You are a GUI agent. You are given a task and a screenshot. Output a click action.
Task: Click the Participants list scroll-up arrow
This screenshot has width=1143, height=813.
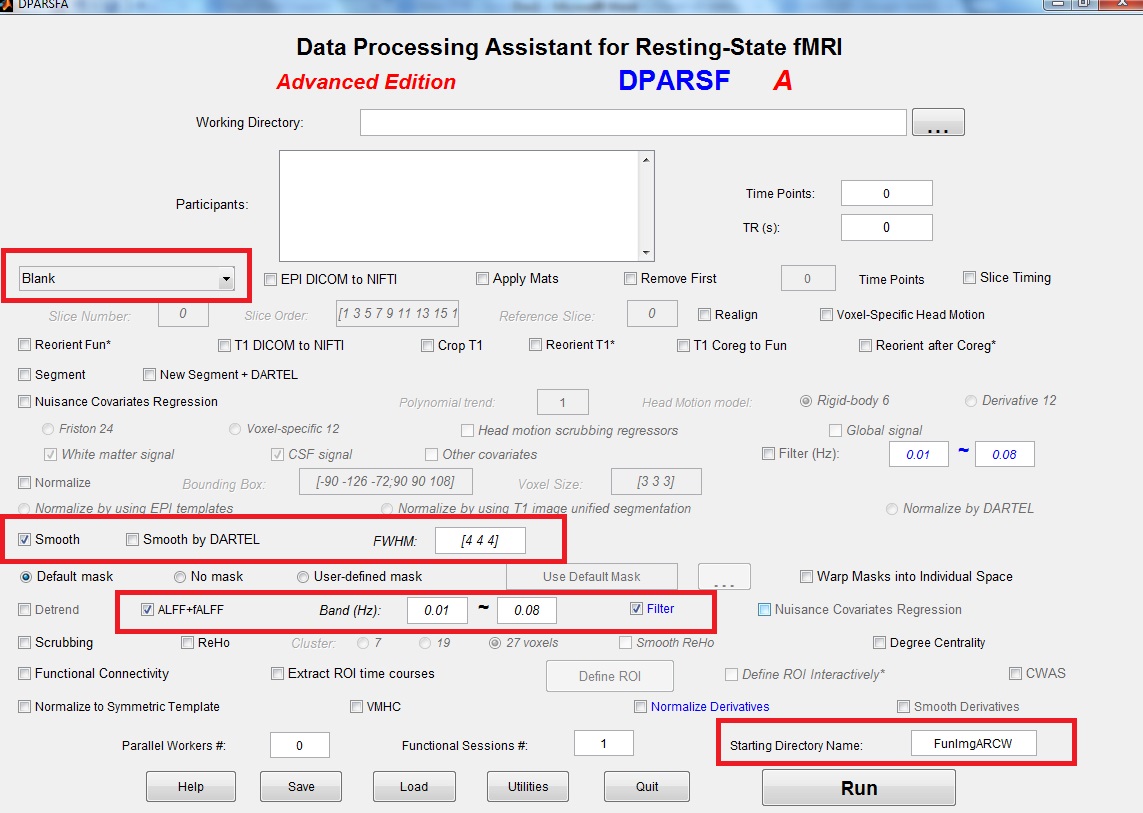coord(646,160)
